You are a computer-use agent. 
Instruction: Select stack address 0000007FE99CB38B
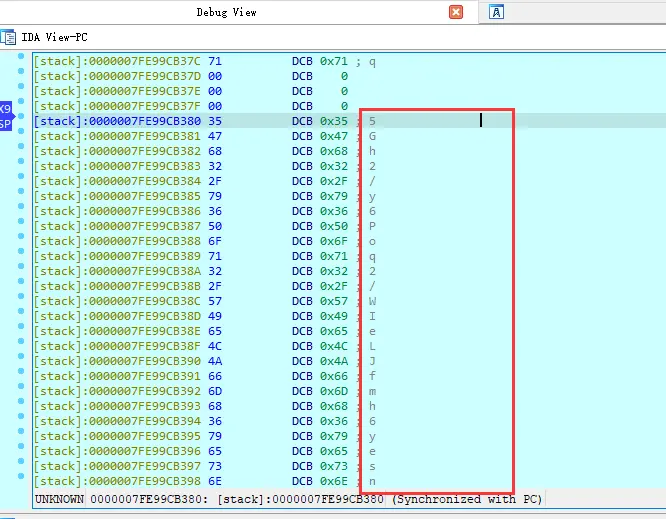(117, 286)
